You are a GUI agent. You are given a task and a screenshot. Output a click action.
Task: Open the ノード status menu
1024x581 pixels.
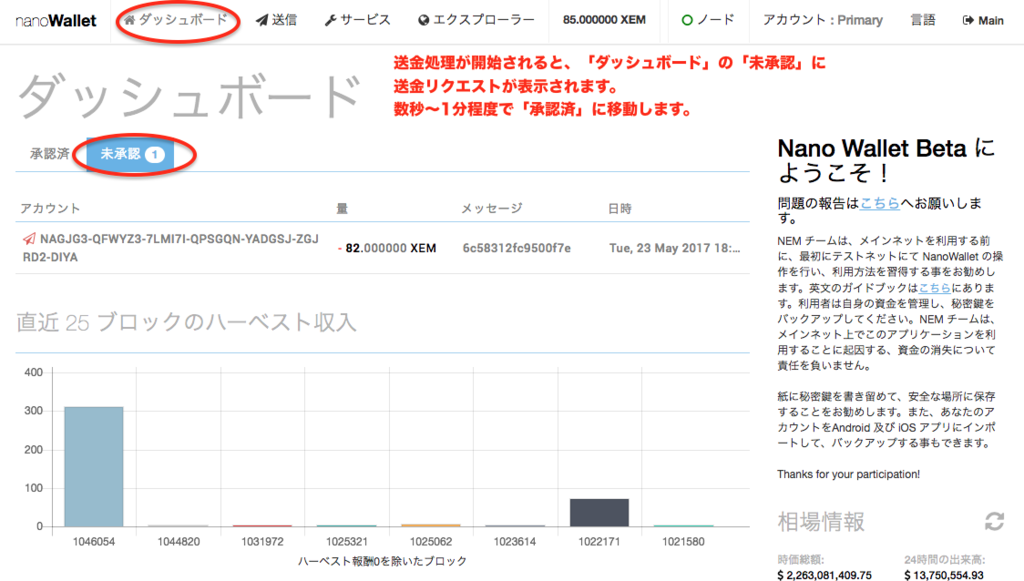pyautogui.click(x=708, y=20)
